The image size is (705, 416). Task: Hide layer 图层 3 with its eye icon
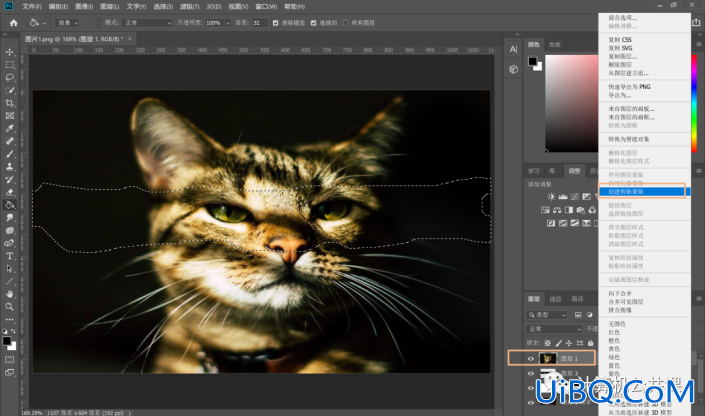(531, 373)
